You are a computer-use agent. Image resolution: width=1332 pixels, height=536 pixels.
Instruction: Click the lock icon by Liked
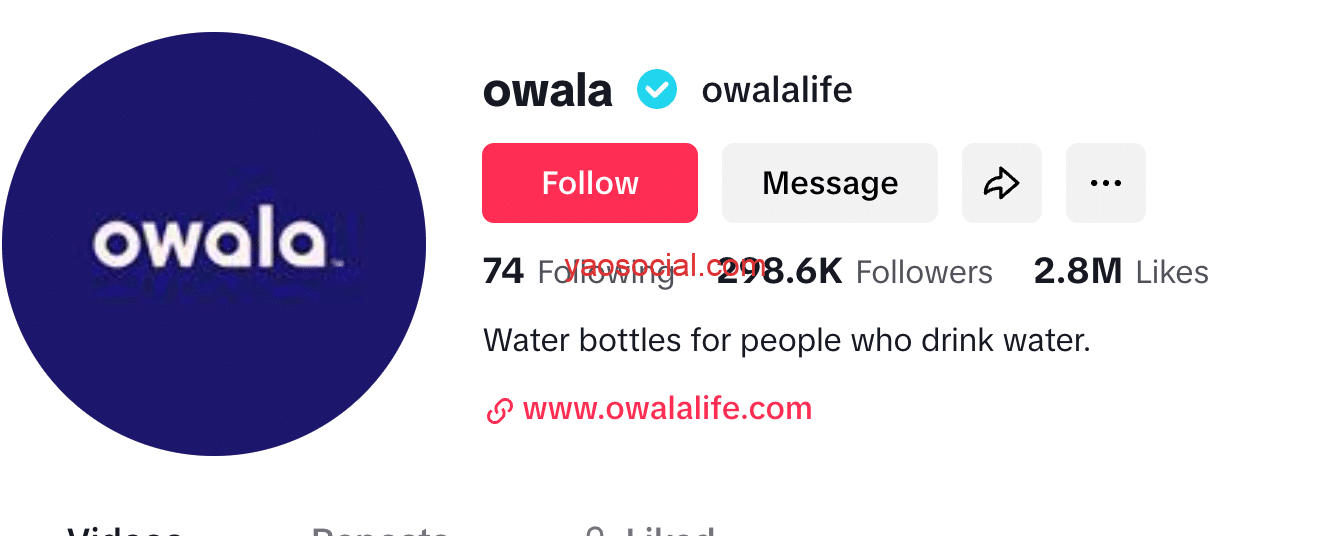597,530
